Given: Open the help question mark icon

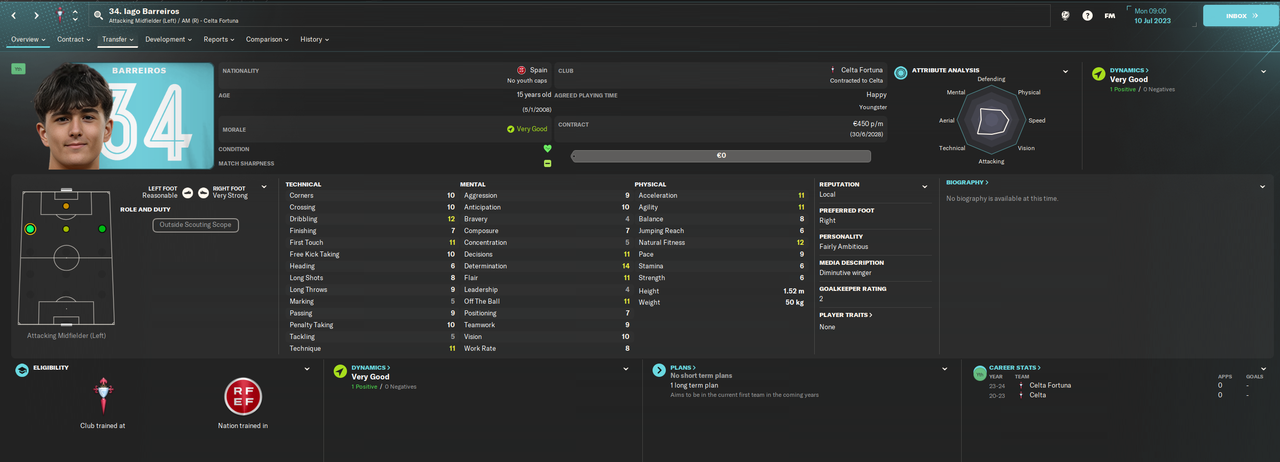Looking at the screenshot, I should pos(1087,15).
